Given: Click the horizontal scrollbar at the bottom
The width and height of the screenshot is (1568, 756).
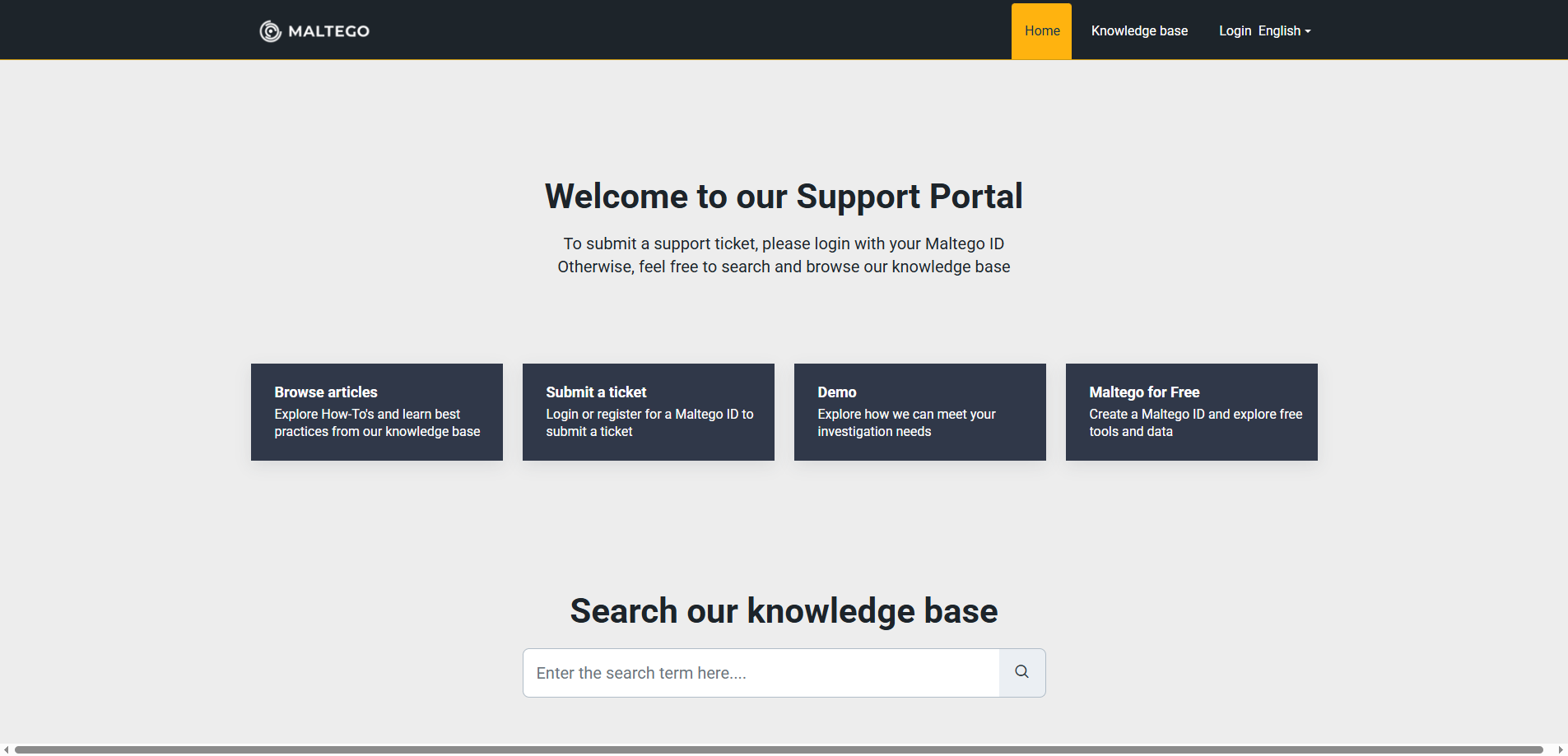Looking at the screenshot, I should (x=779, y=749).
